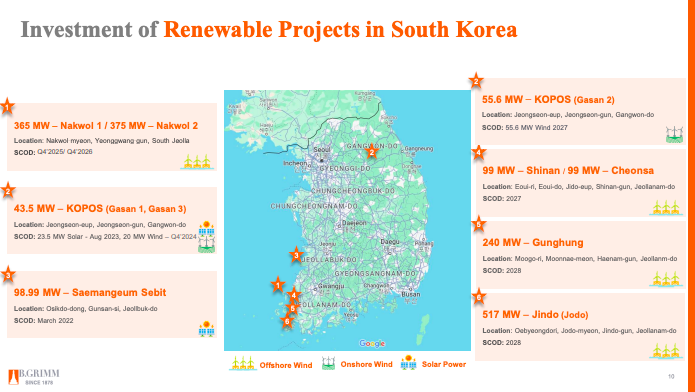The image size is (695, 392).
Task: Click slide page number 10
Action: click(671, 376)
